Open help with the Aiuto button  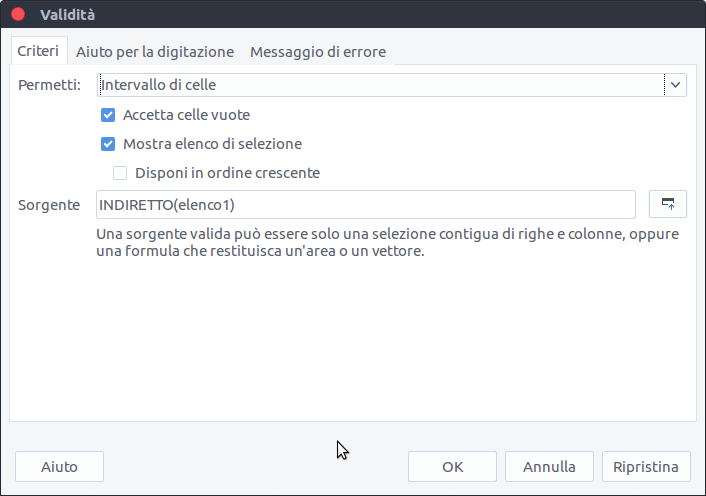pyautogui.click(x=59, y=466)
